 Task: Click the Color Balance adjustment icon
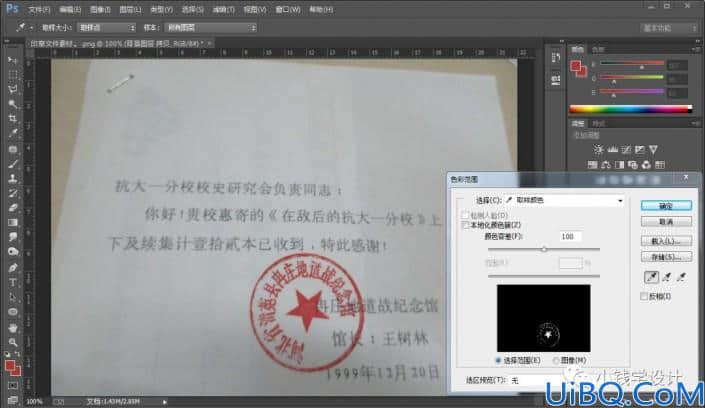[606, 165]
